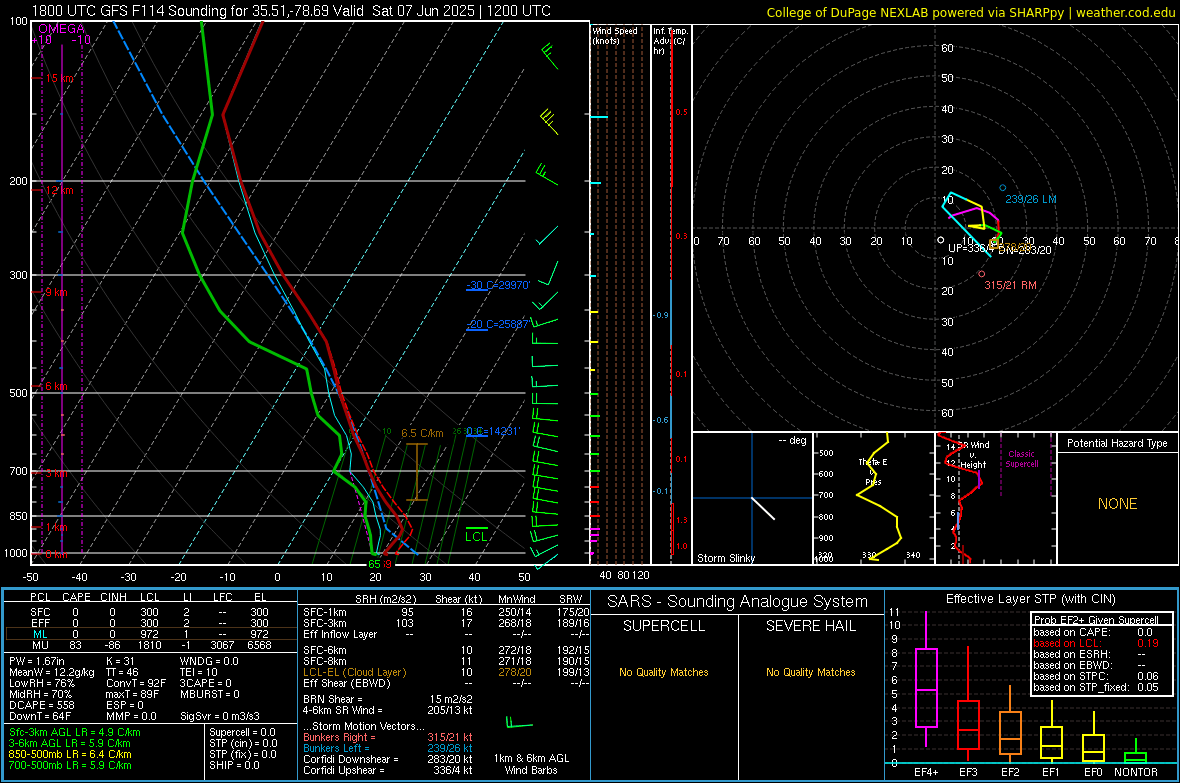Click the blue Bunkers Left vector line
Screen dimensions: 1180x783
coord(388,748)
